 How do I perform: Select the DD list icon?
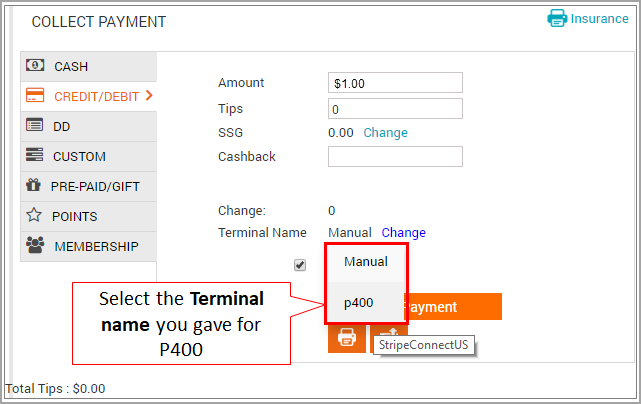click(34, 125)
